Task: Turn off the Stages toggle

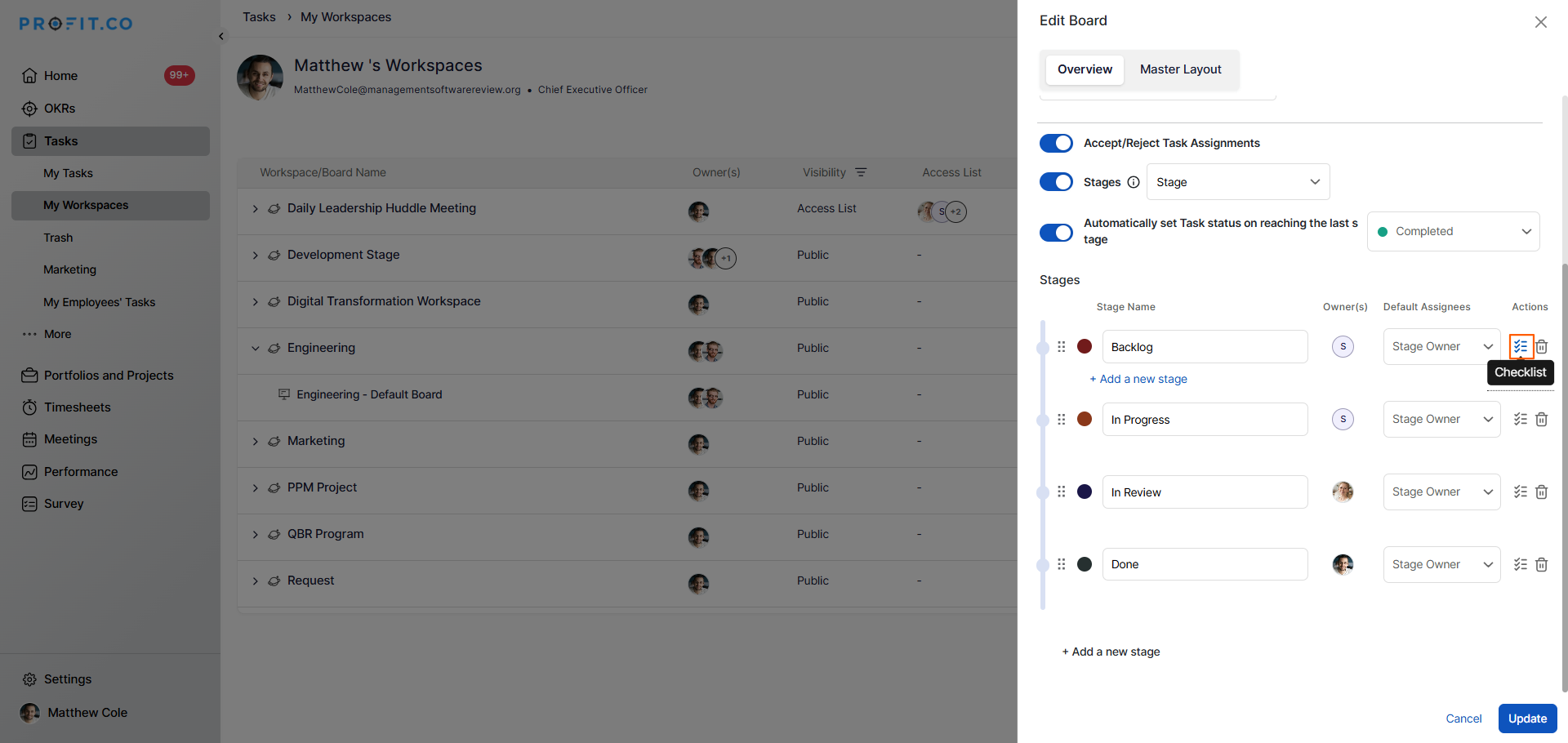Action: (1056, 182)
